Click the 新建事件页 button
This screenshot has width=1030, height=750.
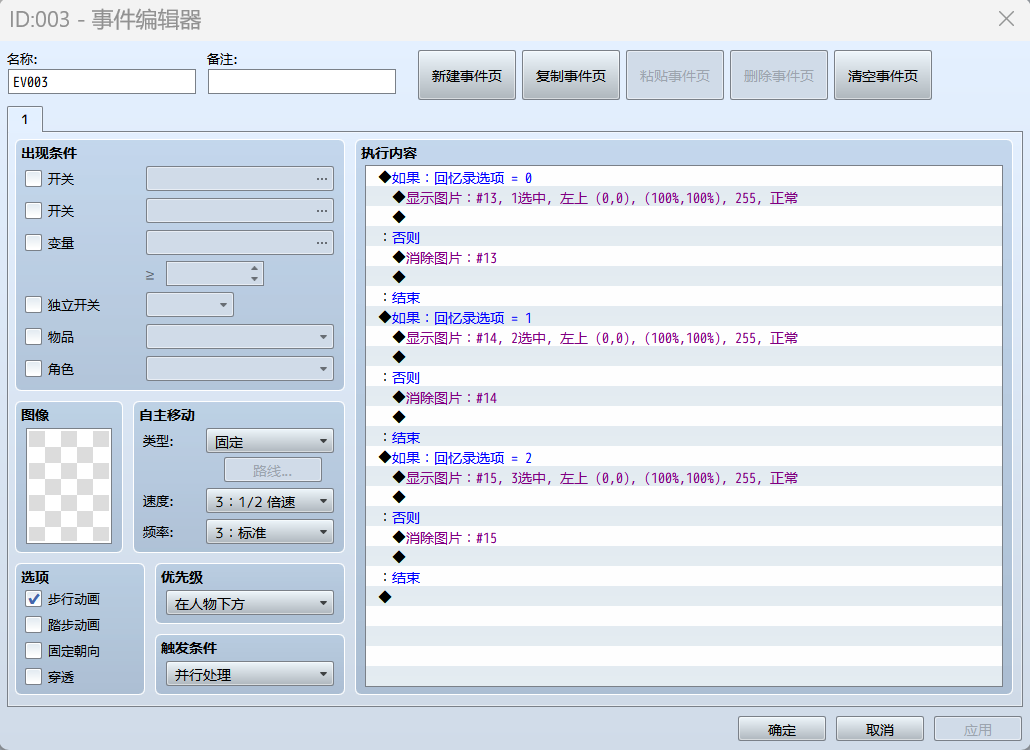[466, 76]
